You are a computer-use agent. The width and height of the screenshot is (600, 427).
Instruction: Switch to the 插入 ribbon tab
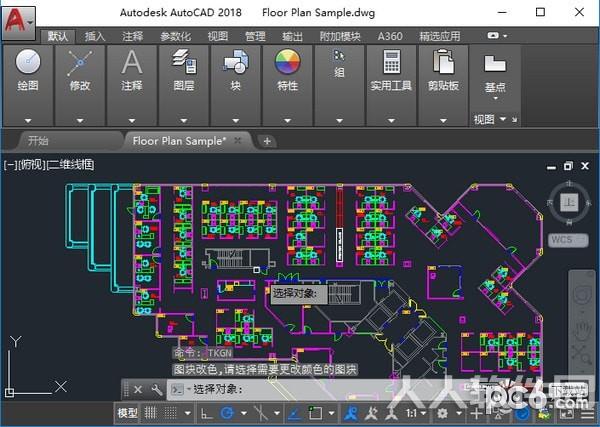(95, 36)
